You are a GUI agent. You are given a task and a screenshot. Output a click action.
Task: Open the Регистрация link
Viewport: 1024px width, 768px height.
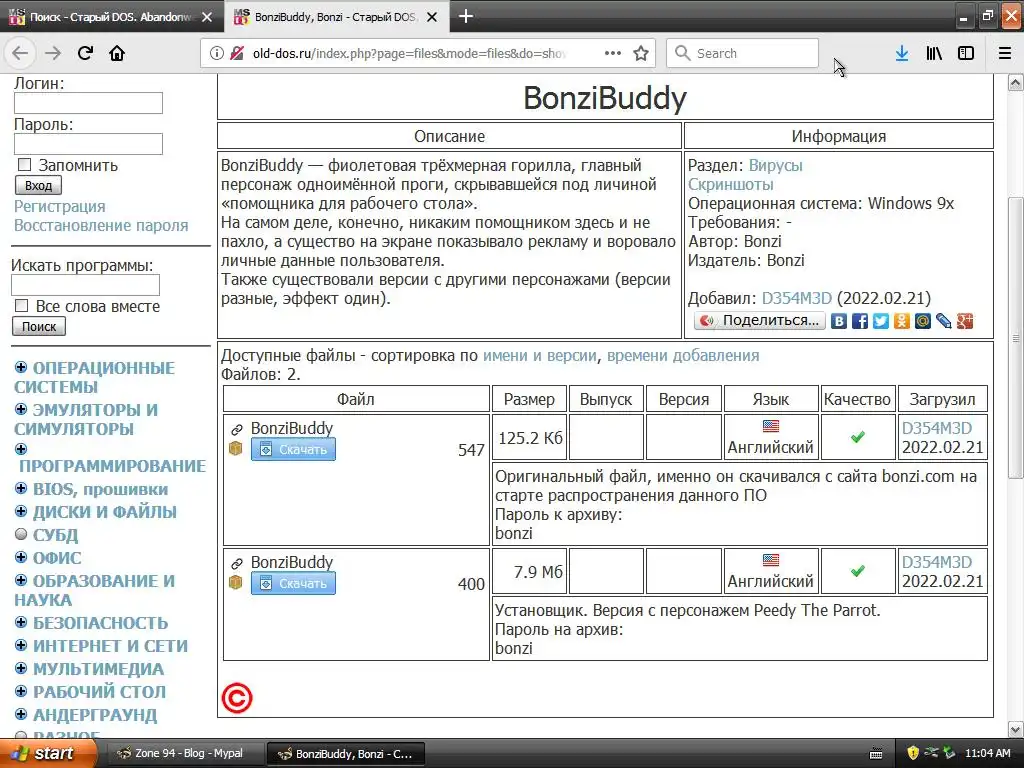click(59, 206)
